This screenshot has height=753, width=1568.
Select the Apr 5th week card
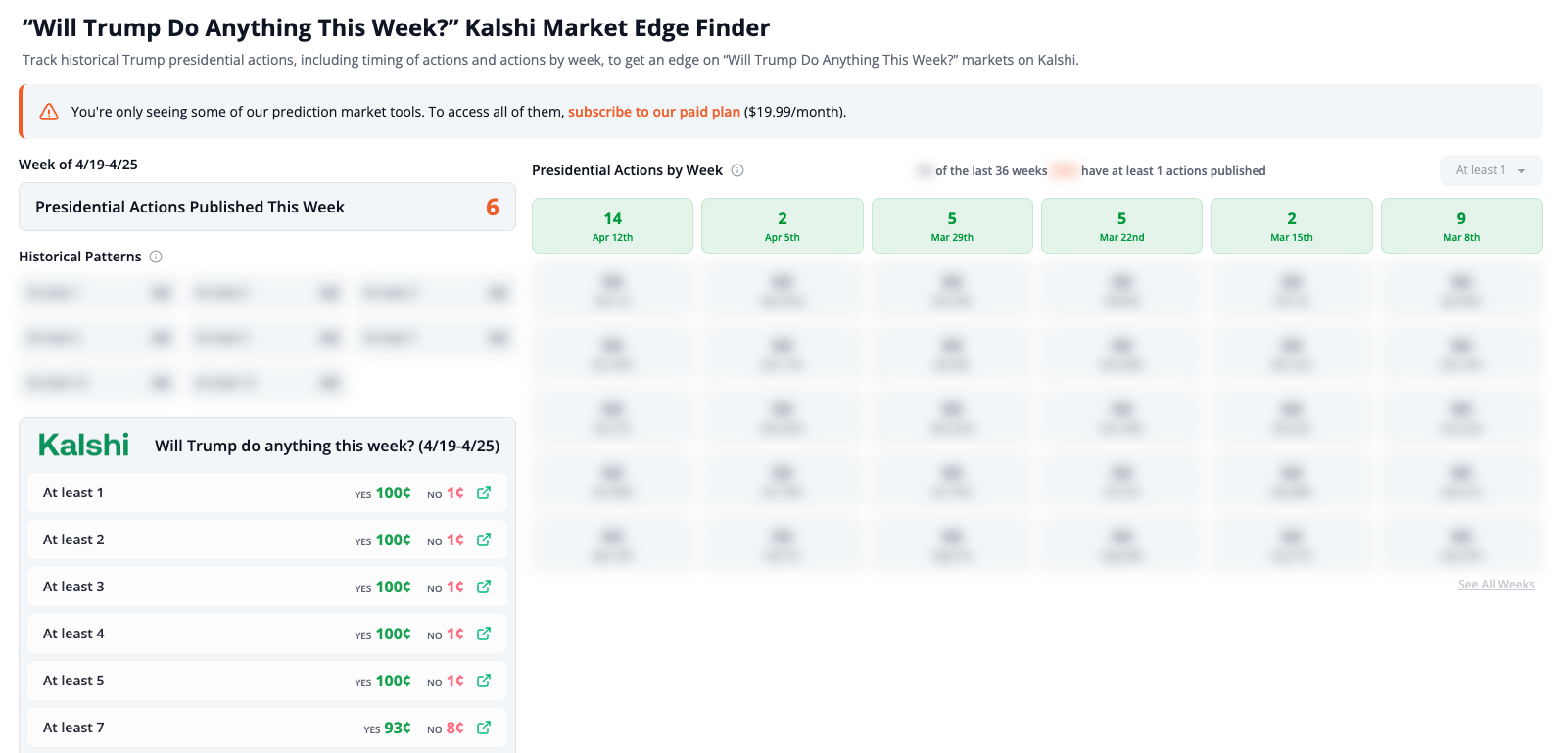[x=782, y=226]
